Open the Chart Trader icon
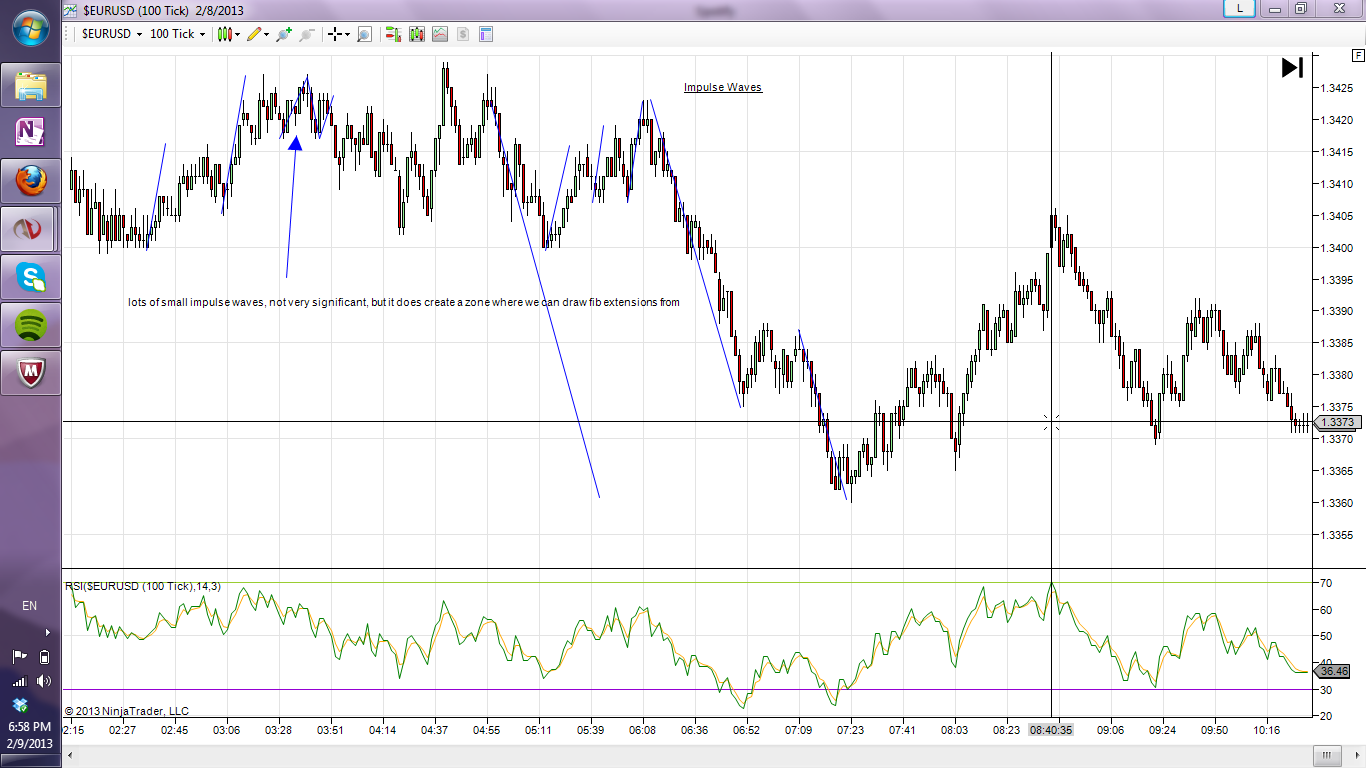The width and height of the screenshot is (1366, 768). [392, 34]
